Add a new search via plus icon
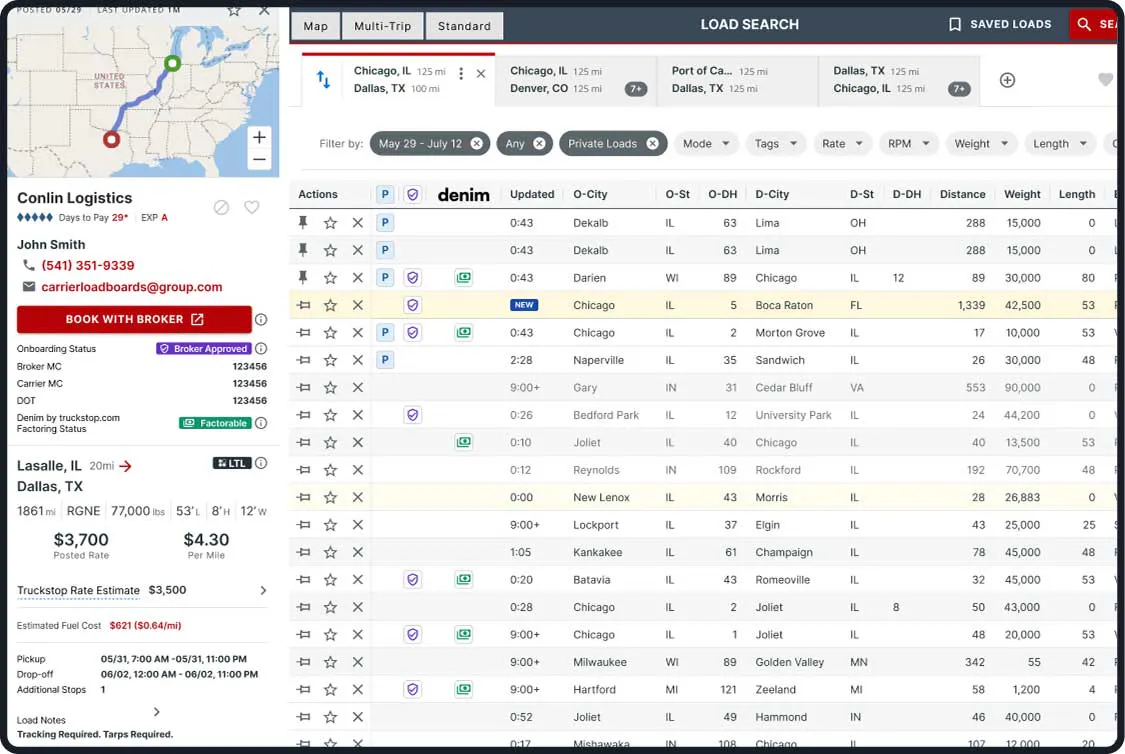1125x754 pixels. point(1007,79)
